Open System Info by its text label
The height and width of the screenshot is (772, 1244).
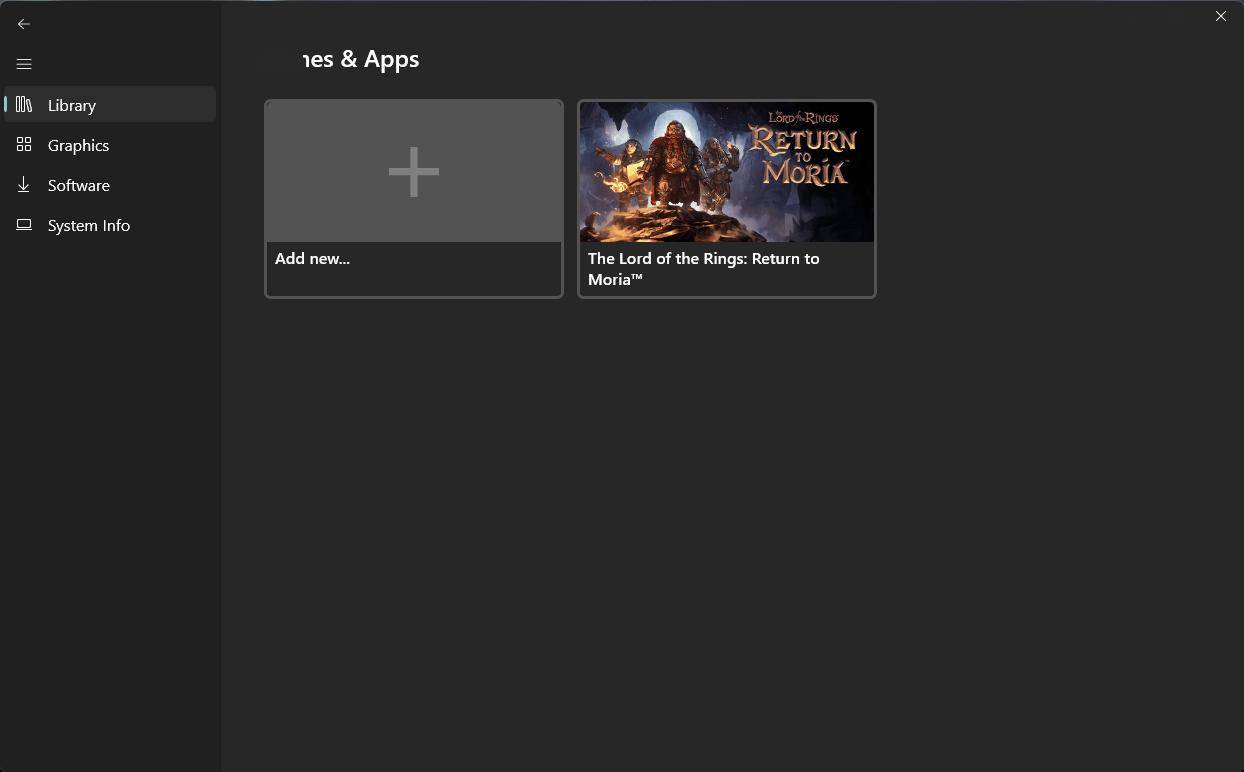pos(89,225)
